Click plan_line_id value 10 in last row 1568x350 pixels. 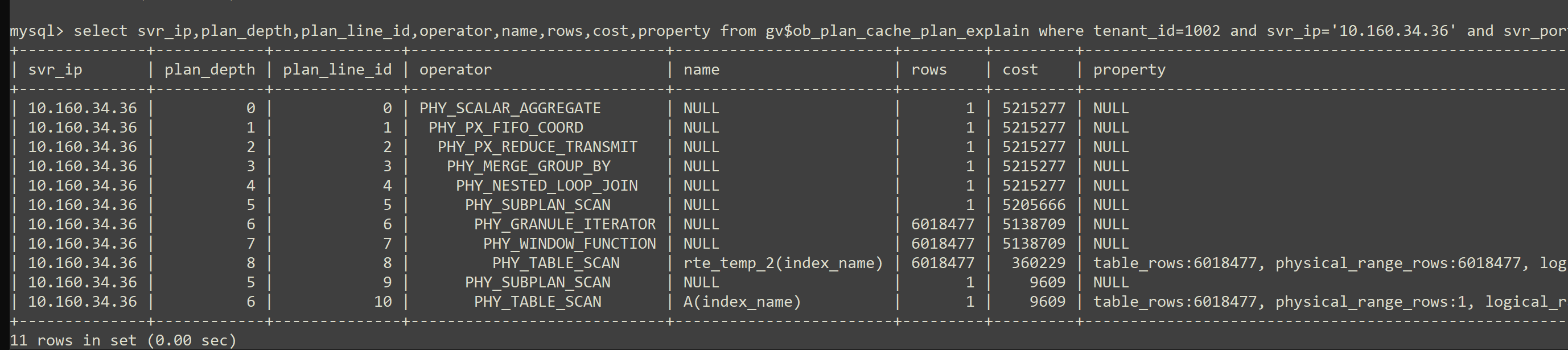(x=383, y=302)
